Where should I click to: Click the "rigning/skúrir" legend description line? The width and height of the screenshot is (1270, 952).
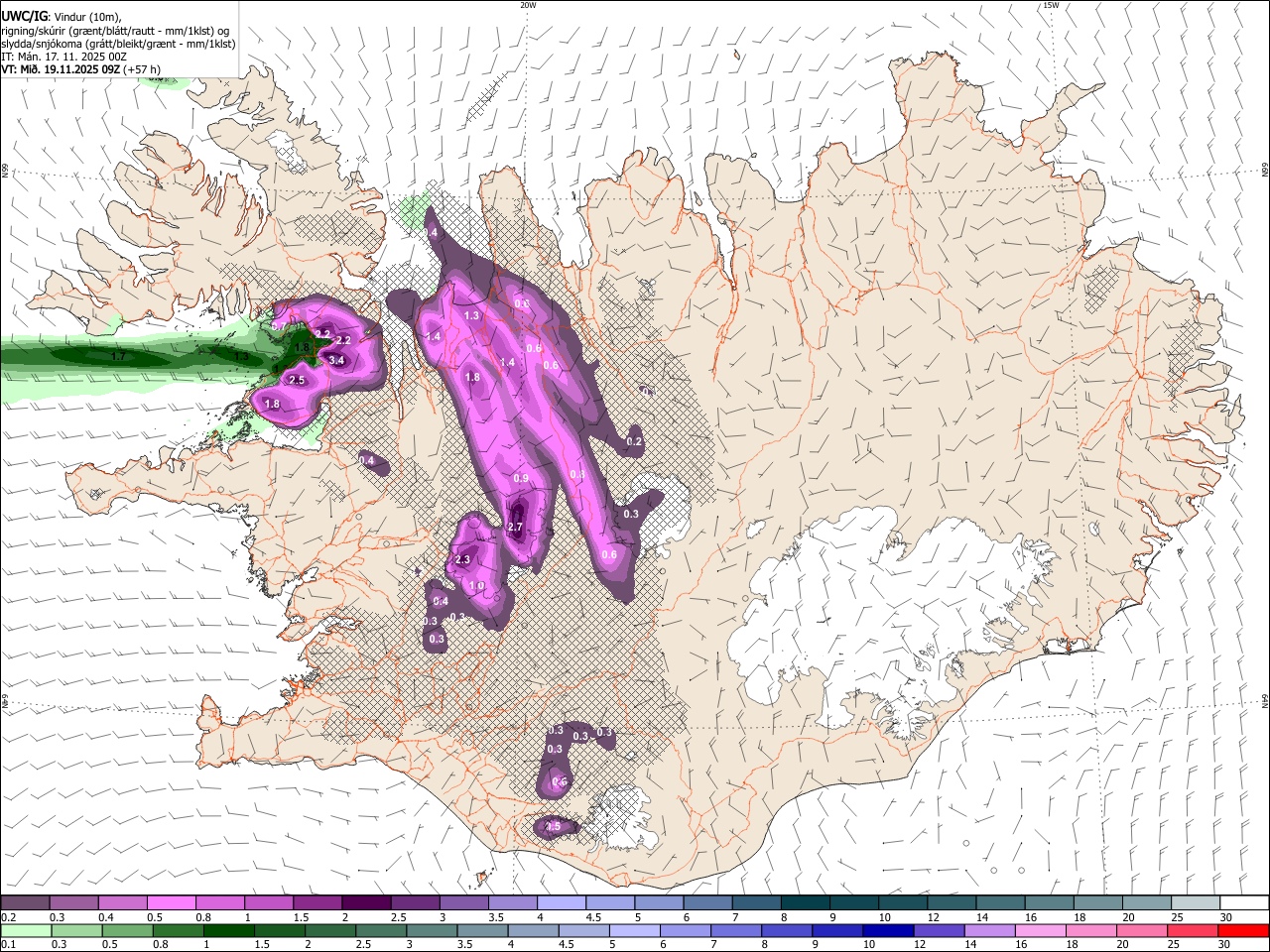click(x=114, y=31)
